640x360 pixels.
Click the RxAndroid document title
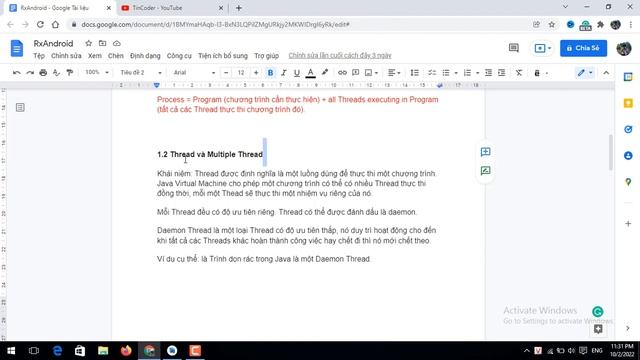coord(53,43)
